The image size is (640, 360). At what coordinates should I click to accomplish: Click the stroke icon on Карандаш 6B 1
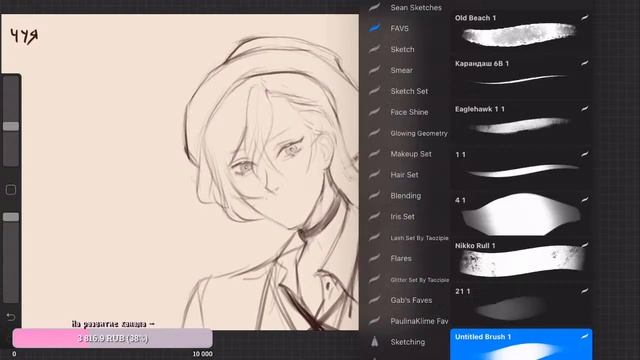click(x=584, y=63)
